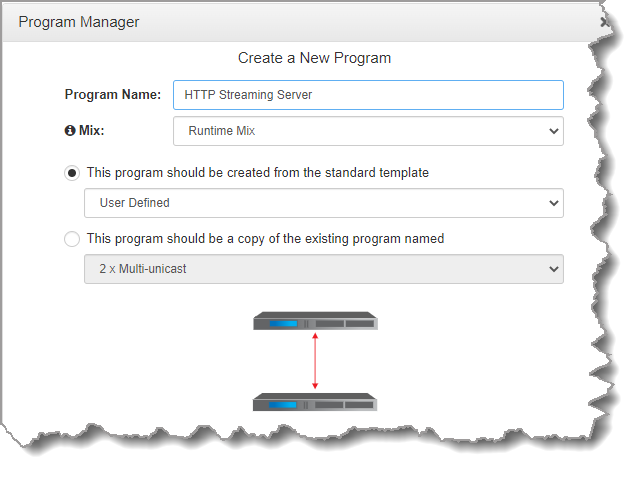This screenshot has width=643, height=477.
Task: Select the standard template radio button
Action: 72,173
